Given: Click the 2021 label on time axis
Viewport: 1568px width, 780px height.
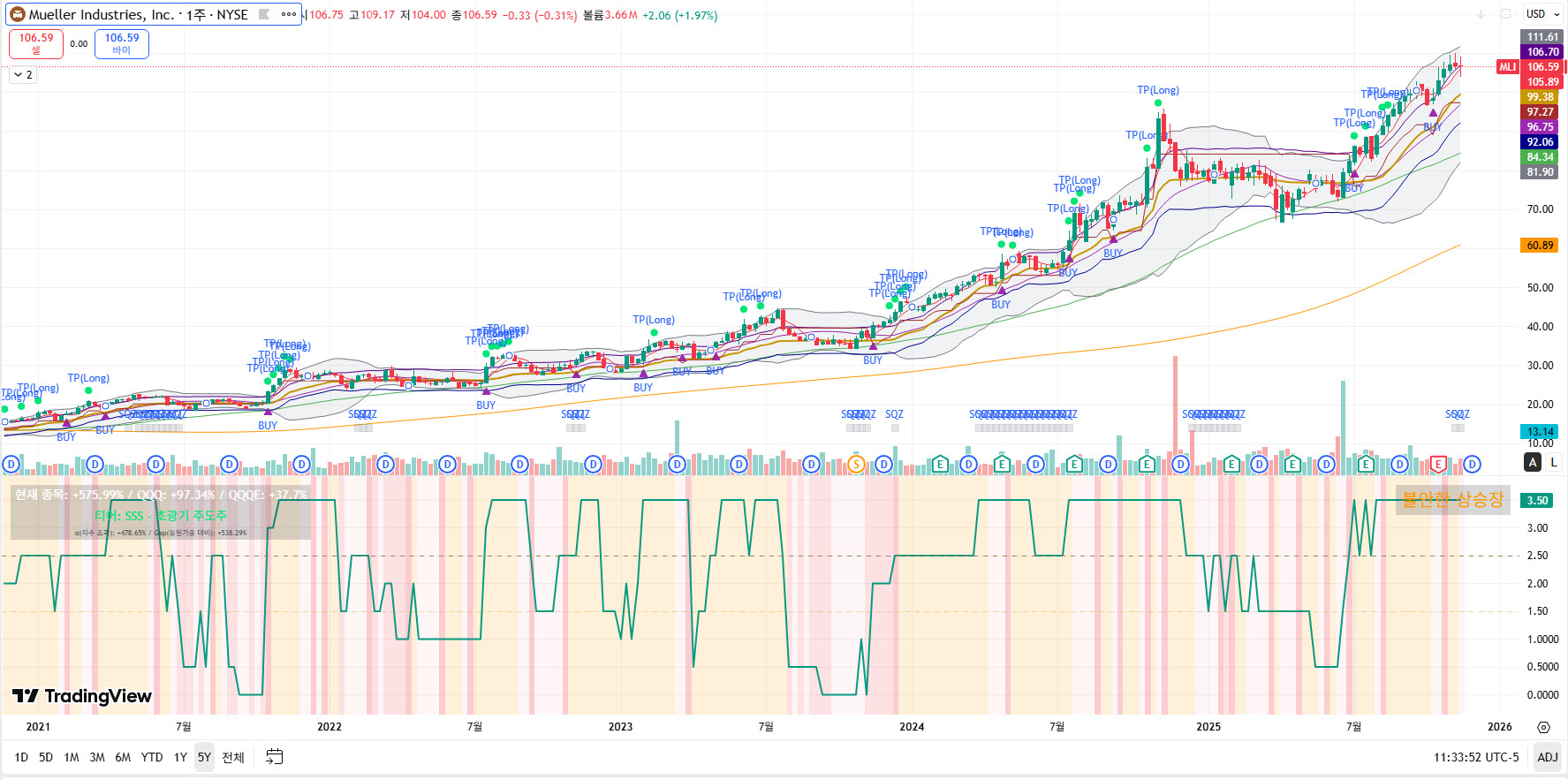Looking at the screenshot, I should (38, 727).
